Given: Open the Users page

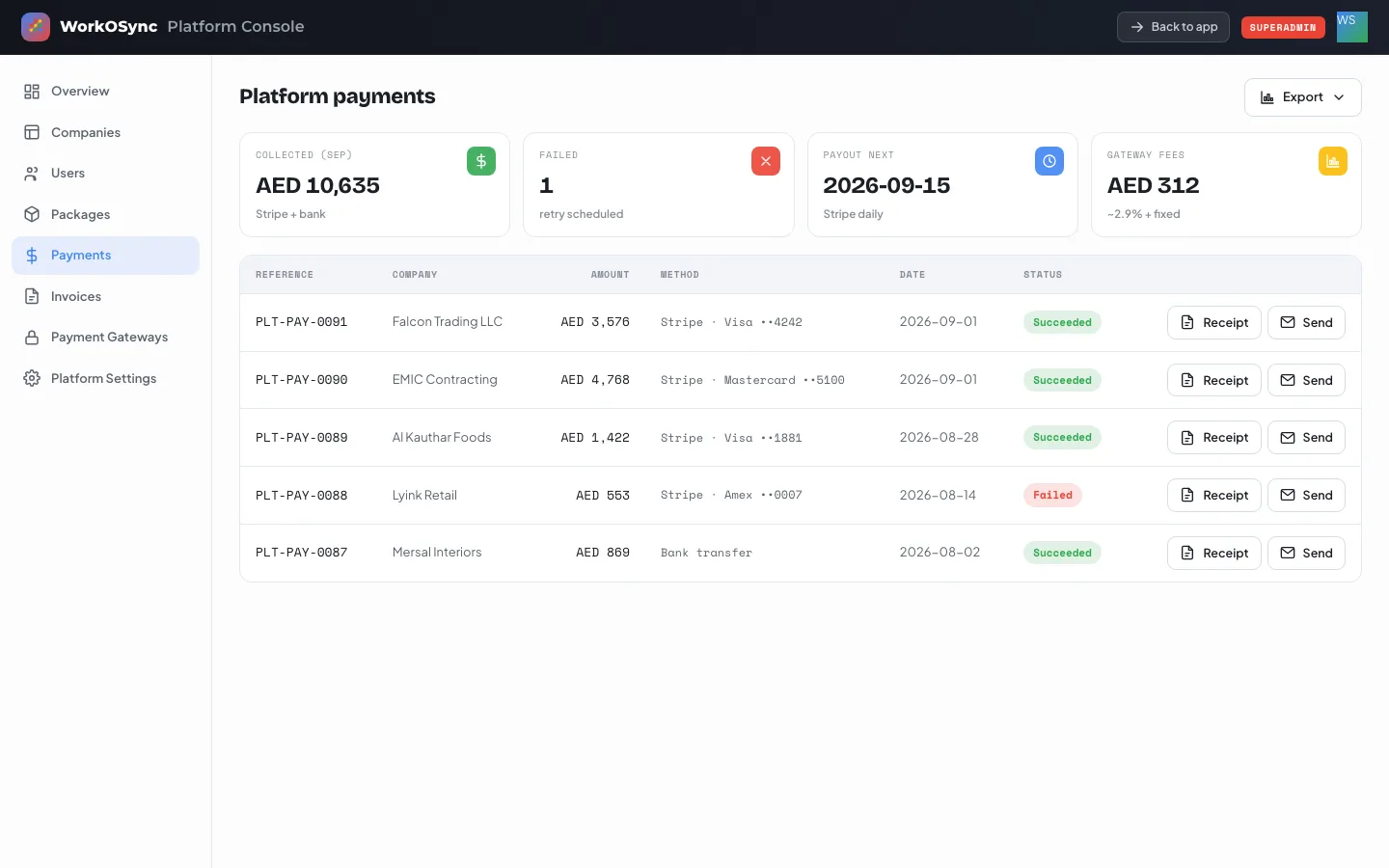Looking at the screenshot, I should tap(106, 174).
